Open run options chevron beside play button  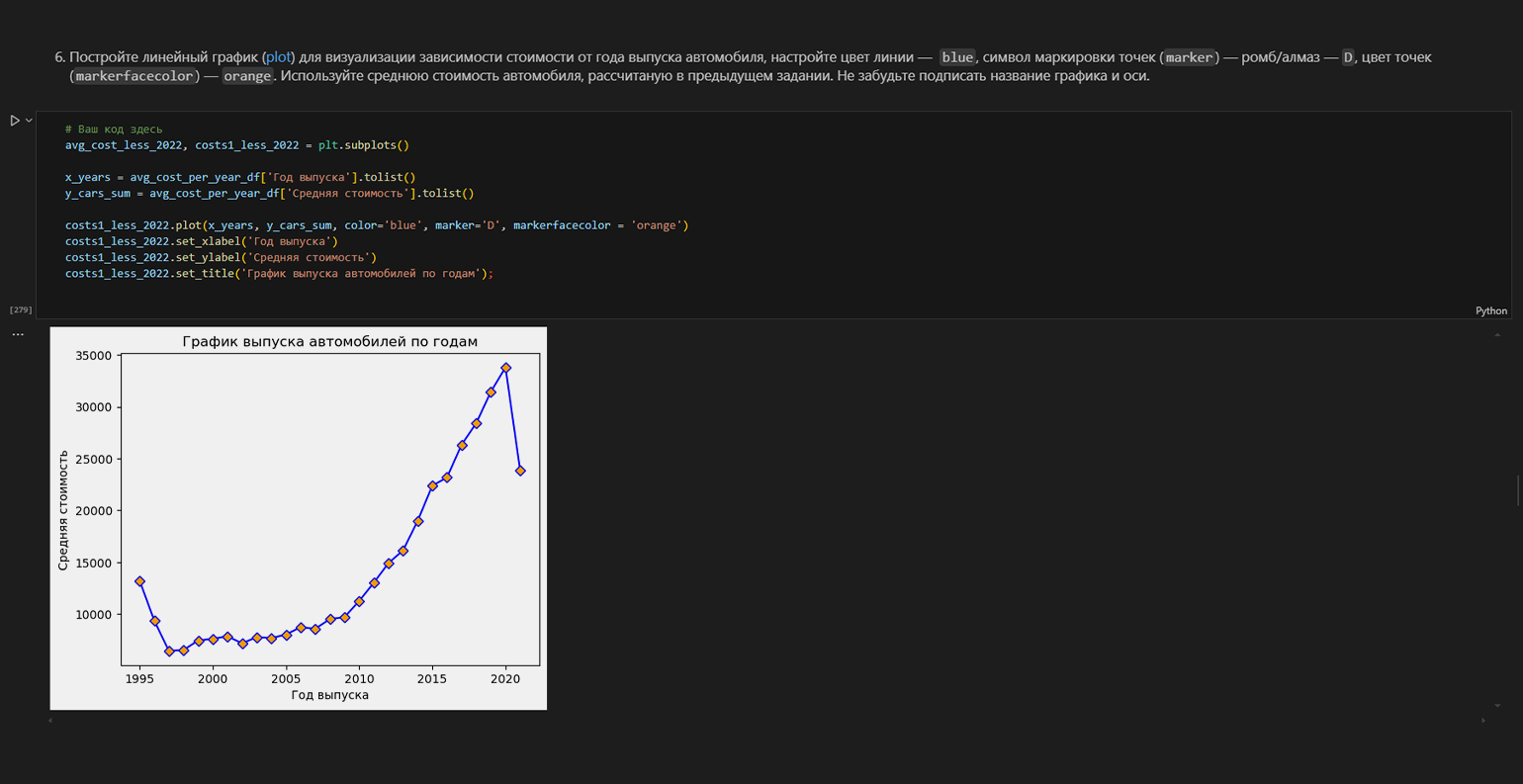[29, 121]
